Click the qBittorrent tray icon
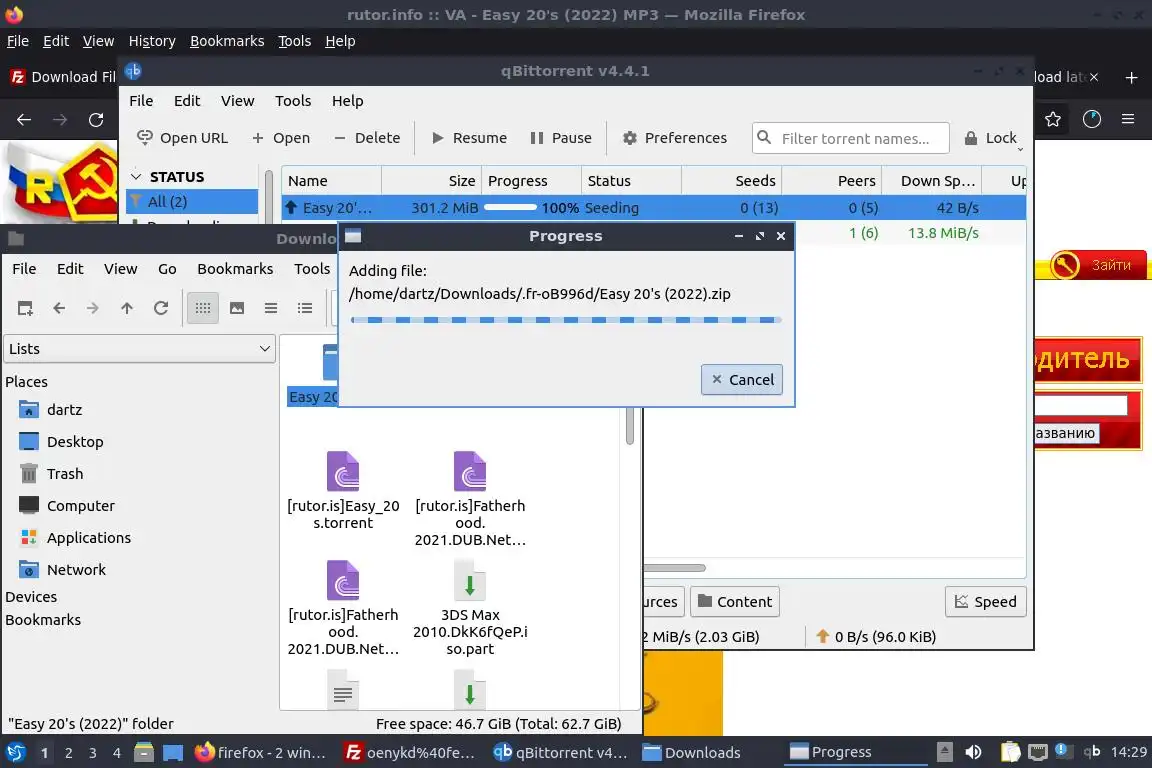This screenshot has width=1152, height=768. click(1092, 751)
